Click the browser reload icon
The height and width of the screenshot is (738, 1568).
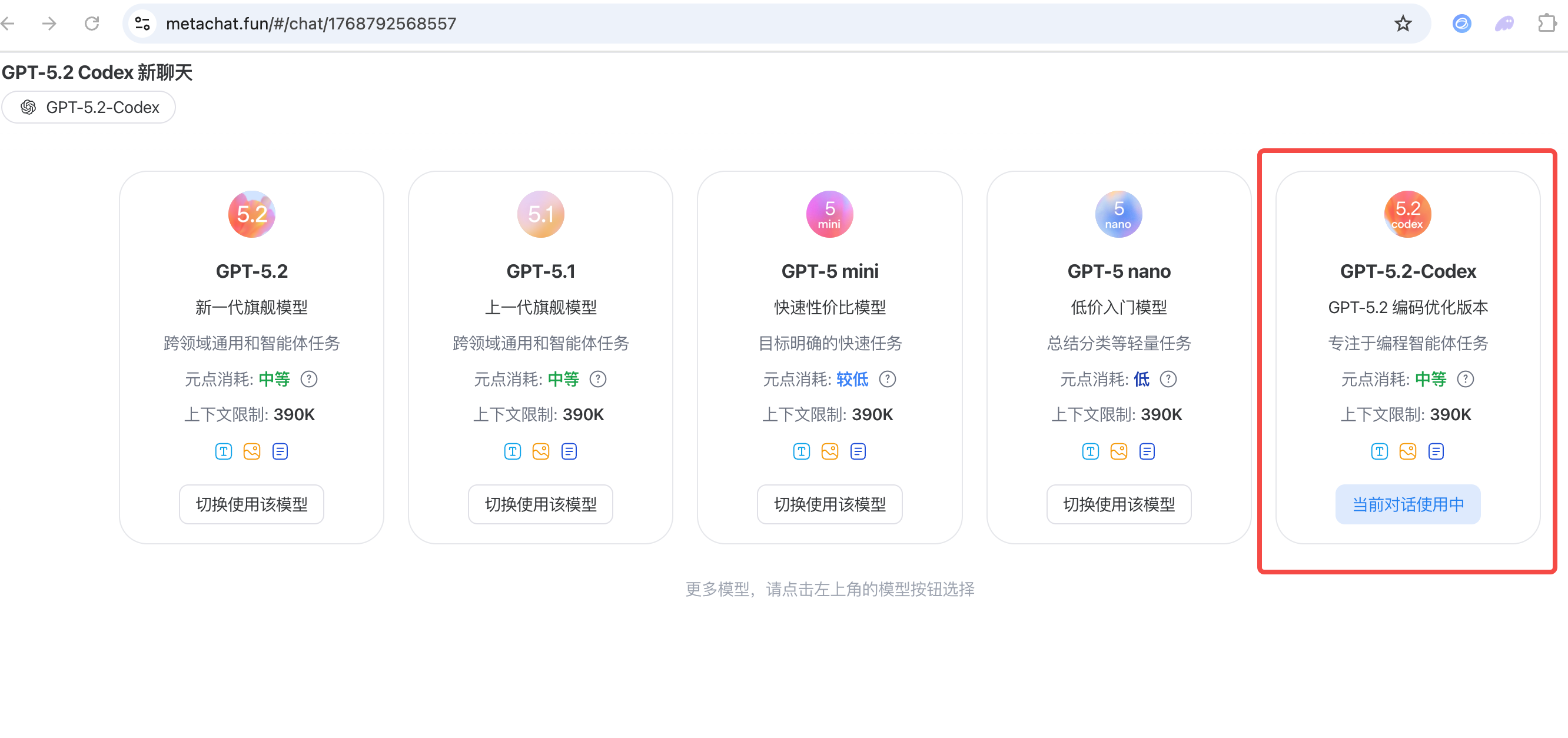pyautogui.click(x=92, y=24)
